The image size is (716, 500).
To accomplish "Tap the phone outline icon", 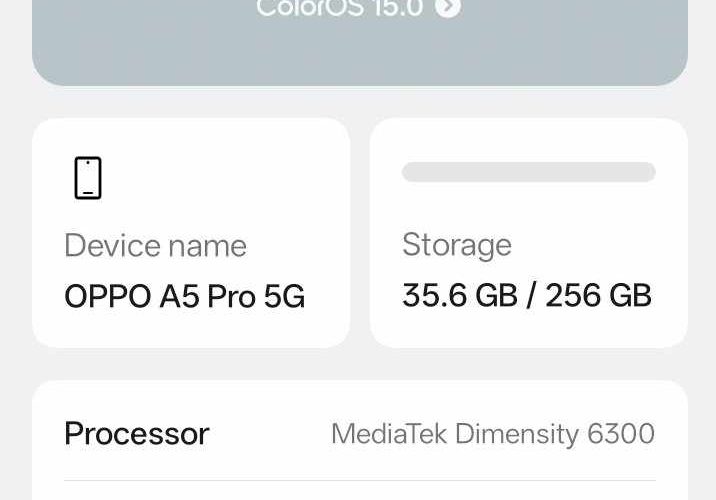I will coord(88,178).
